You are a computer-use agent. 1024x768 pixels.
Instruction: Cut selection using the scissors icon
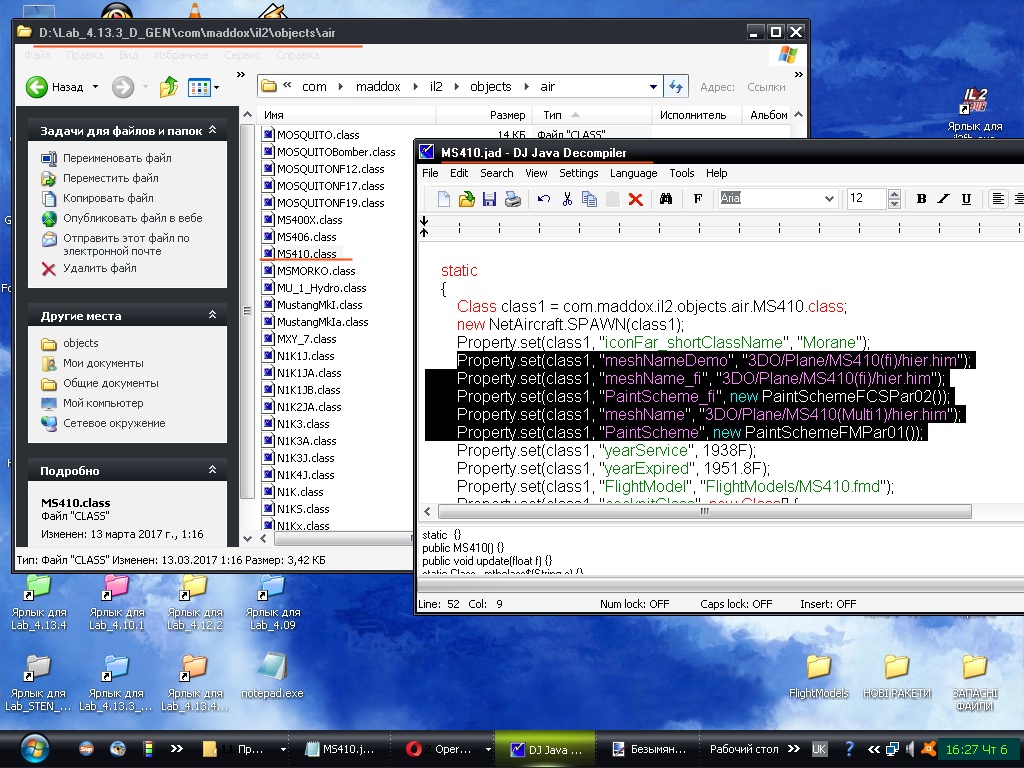click(567, 199)
